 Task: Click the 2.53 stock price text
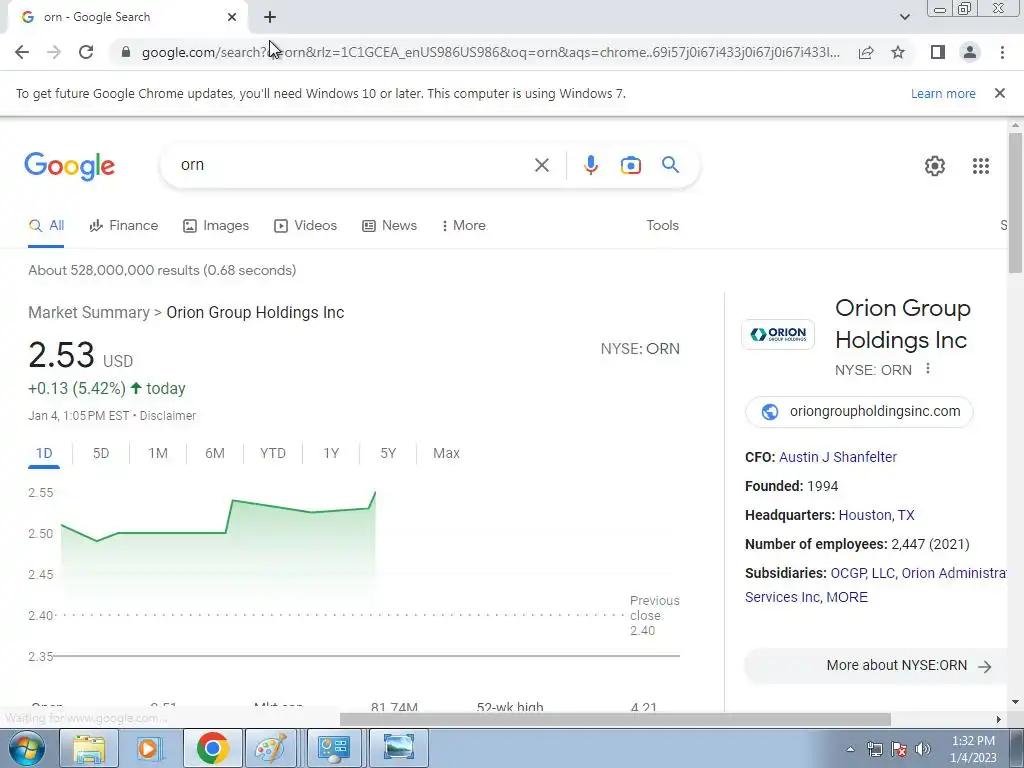tap(61, 355)
